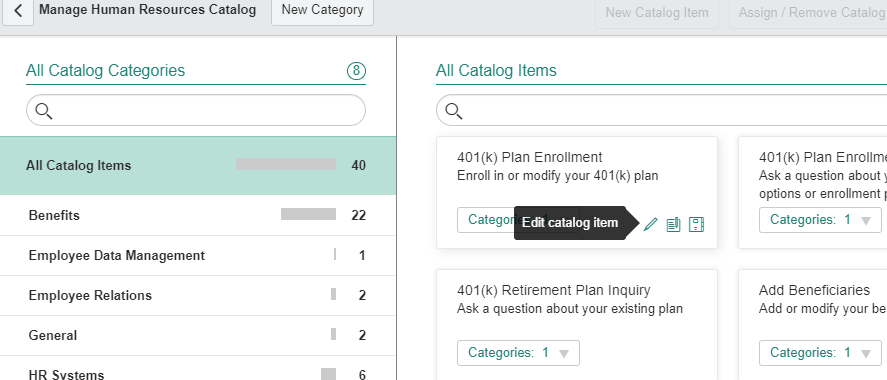Click the magnifier icon in the catalog items search
Image resolution: width=887 pixels, height=380 pixels.
(454, 111)
